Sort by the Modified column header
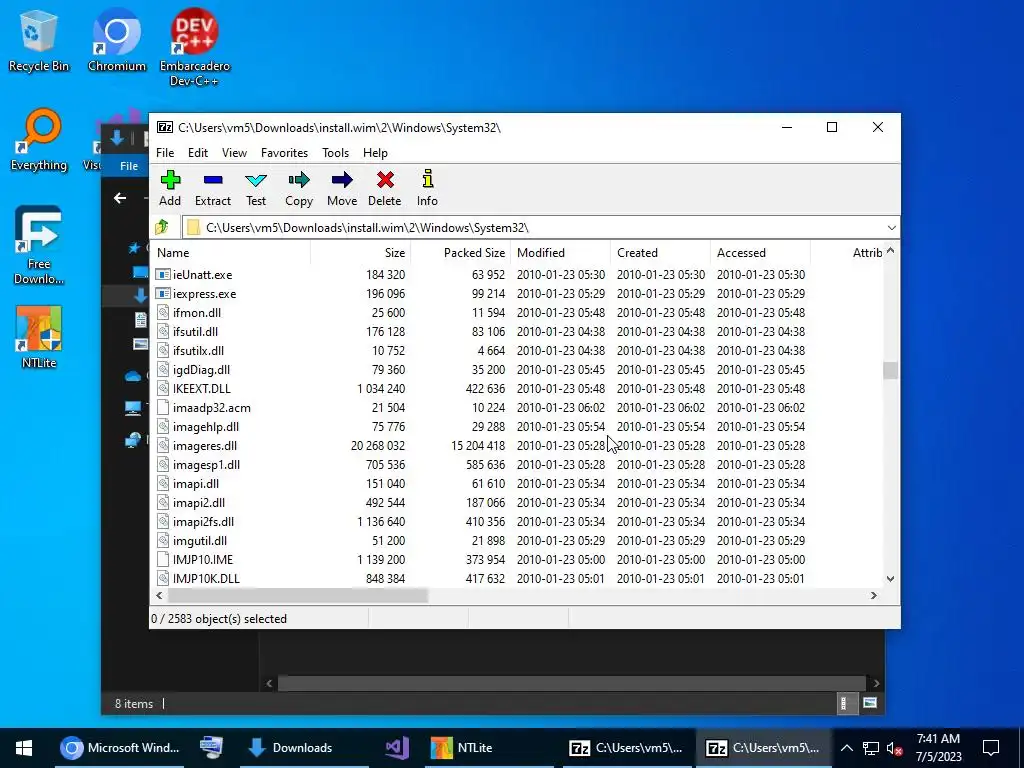Viewport: 1024px width, 768px height. pyautogui.click(x=560, y=253)
